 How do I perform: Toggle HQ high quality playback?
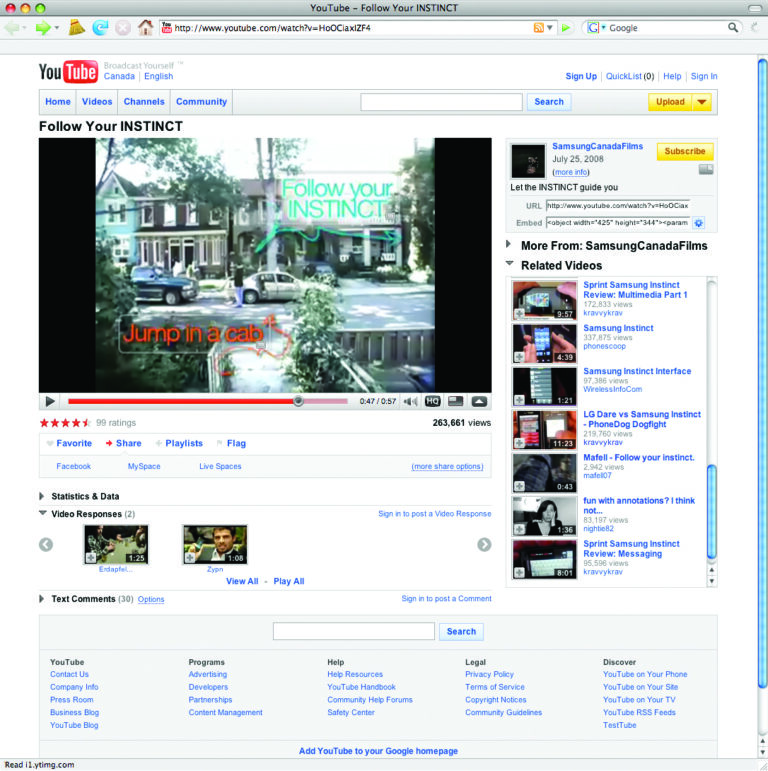pos(432,401)
